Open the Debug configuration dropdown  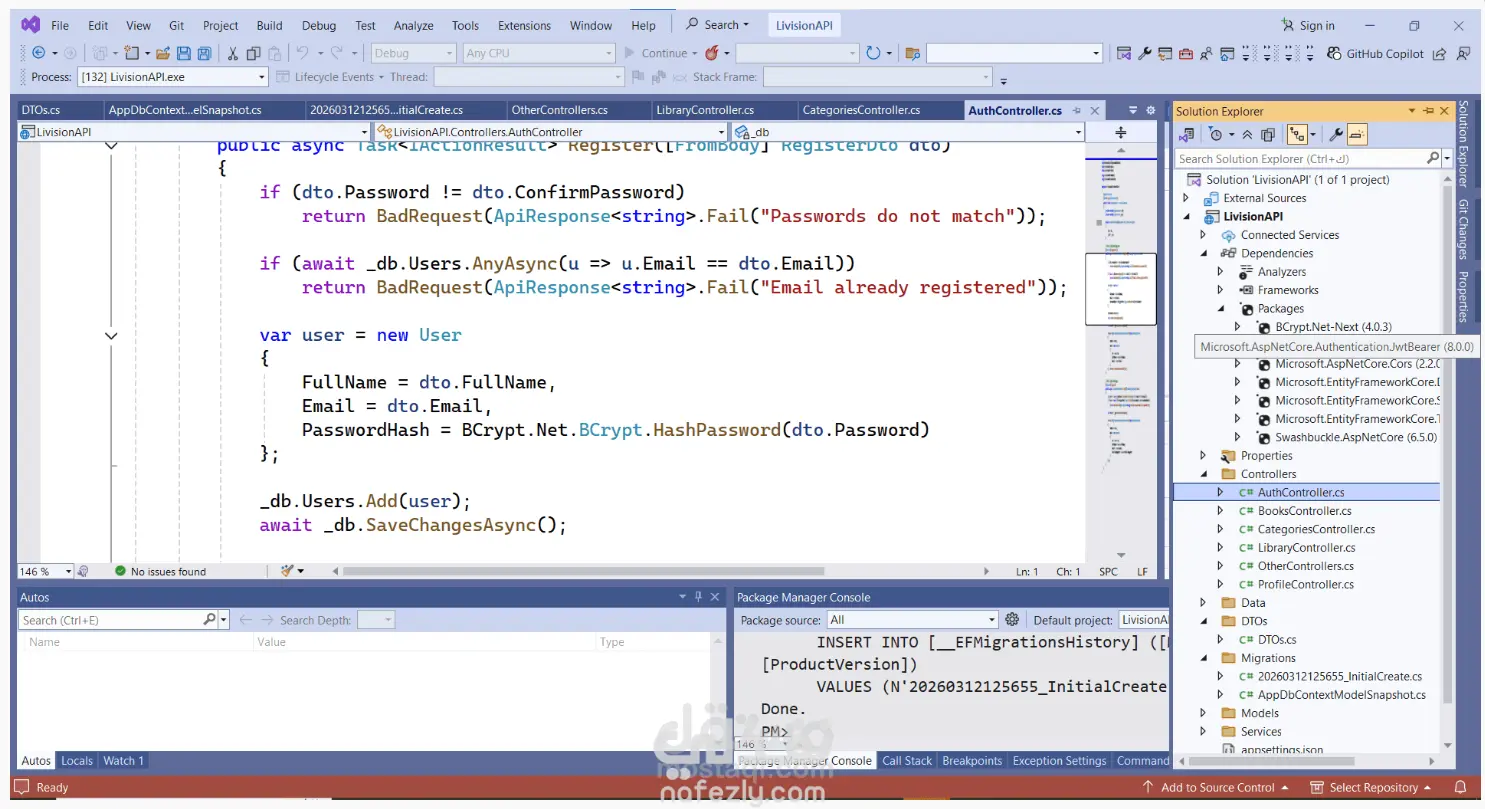(413, 53)
